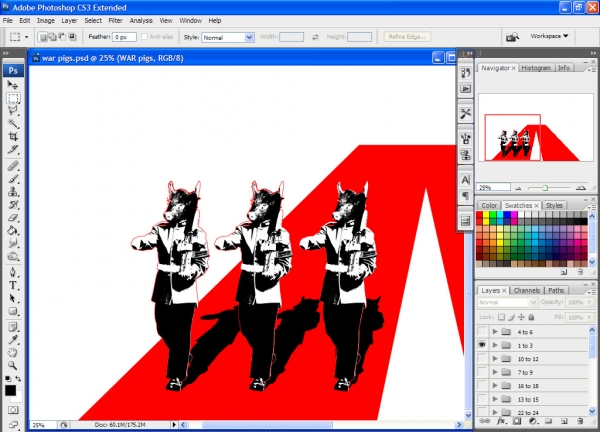This screenshot has width=600, height=432.
Task: Select the Type tool
Action: [x=13, y=285]
